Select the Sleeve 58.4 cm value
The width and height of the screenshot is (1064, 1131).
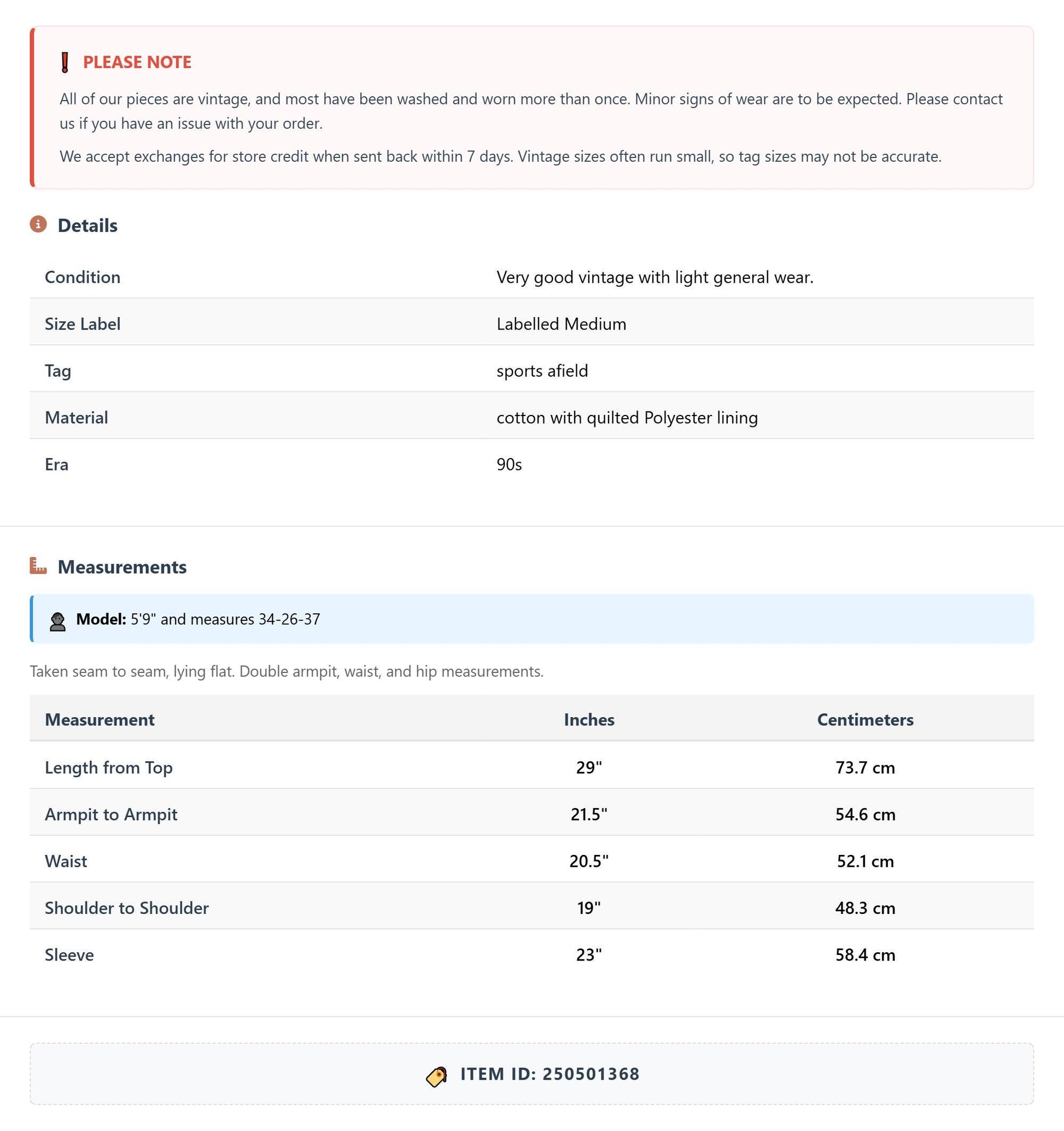866,954
